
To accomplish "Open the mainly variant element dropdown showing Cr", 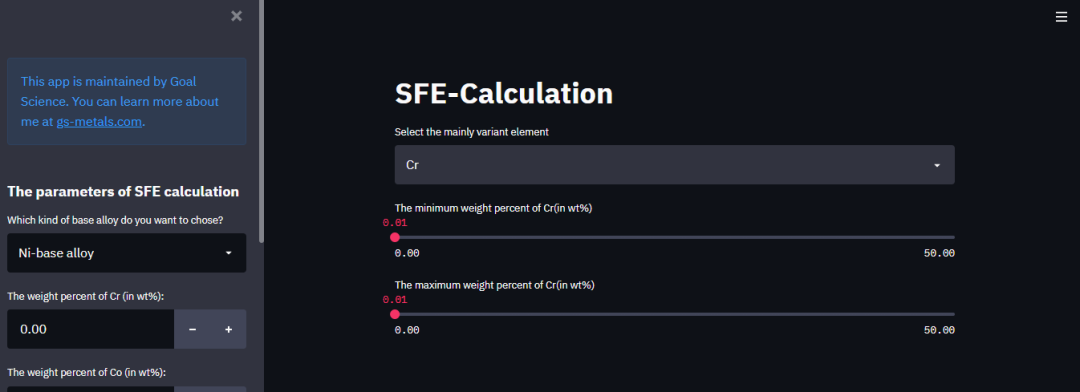I will pyautogui.click(x=674, y=165).
